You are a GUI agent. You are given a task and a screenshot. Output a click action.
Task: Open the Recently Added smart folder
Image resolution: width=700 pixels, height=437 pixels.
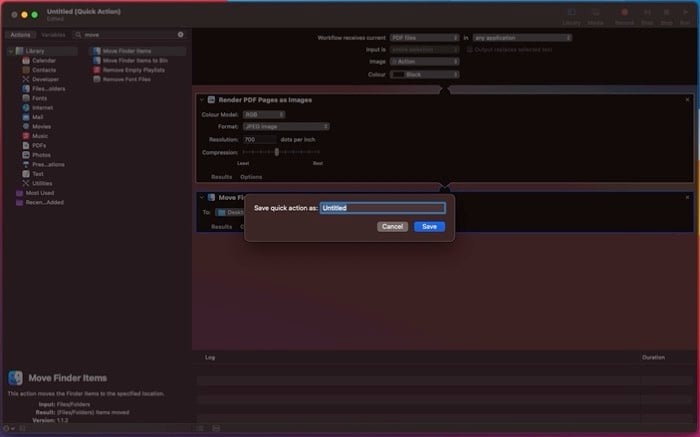40,202
